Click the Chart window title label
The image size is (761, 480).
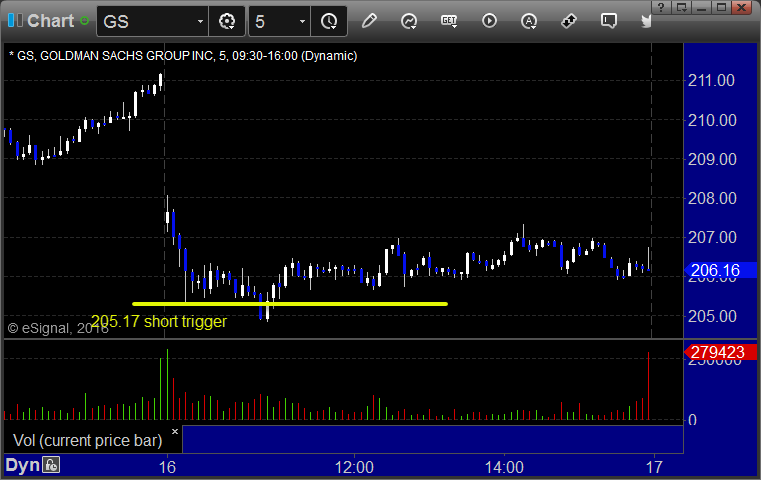50,21
